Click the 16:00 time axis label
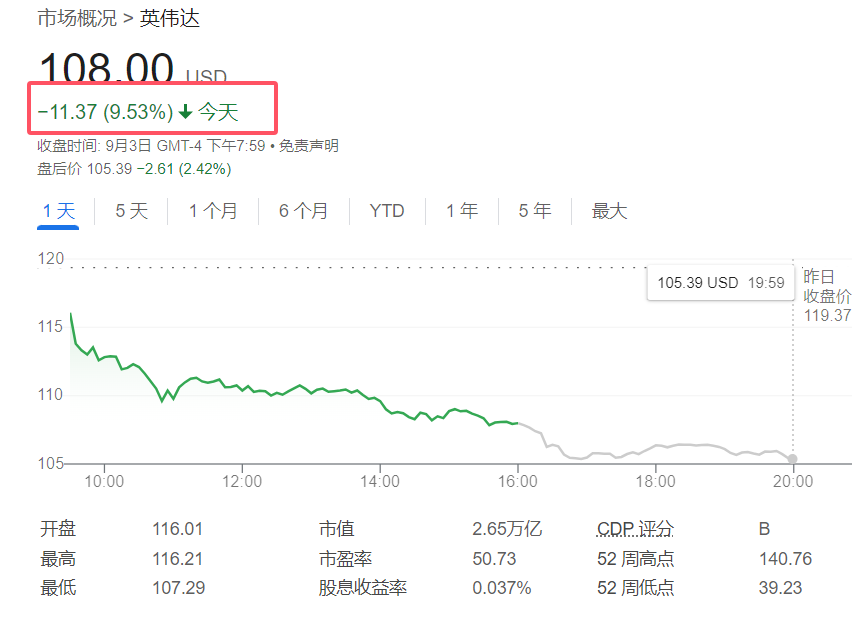 [517, 481]
